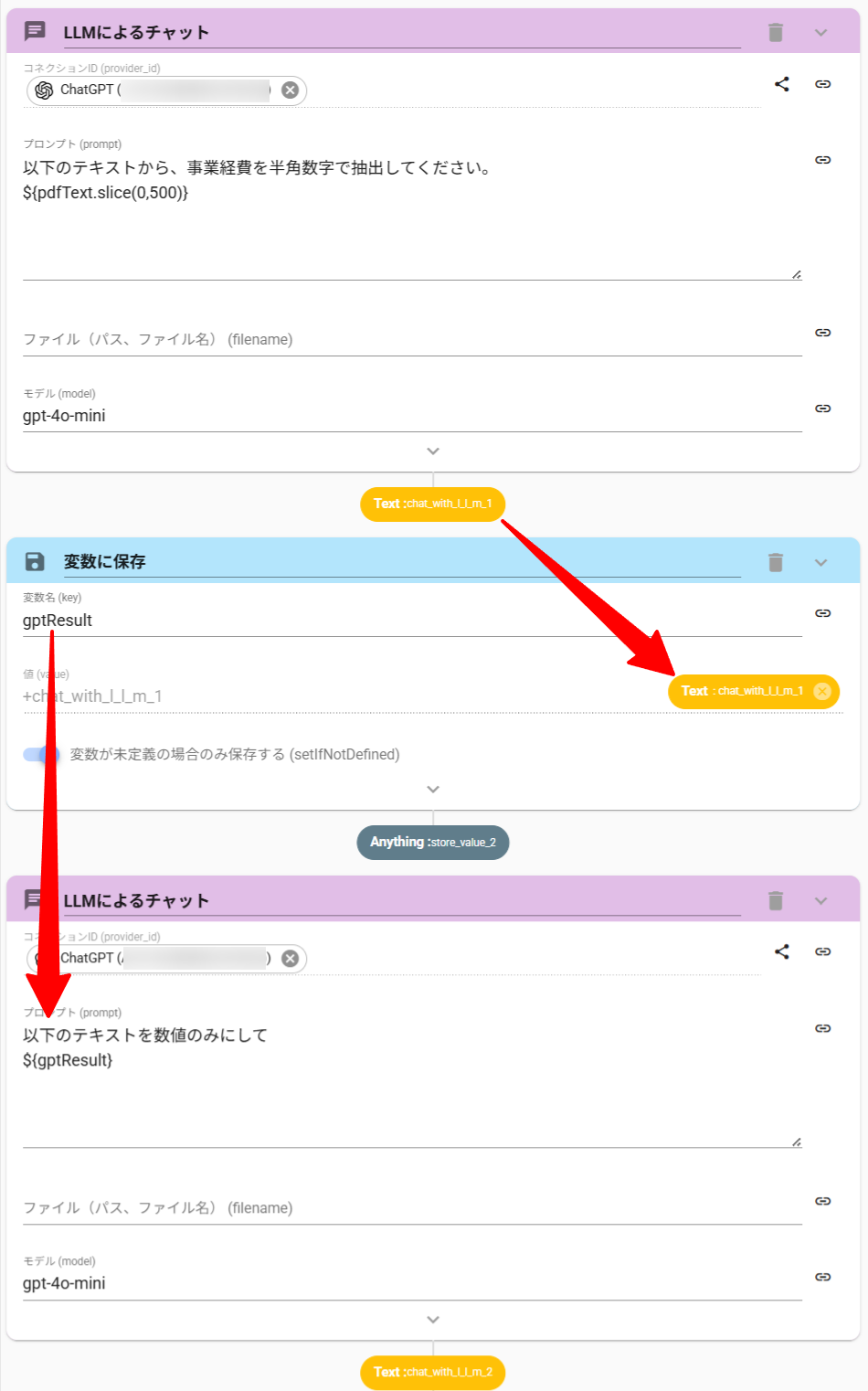Expand more options below first gpt-4o-mini model

point(433,451)
